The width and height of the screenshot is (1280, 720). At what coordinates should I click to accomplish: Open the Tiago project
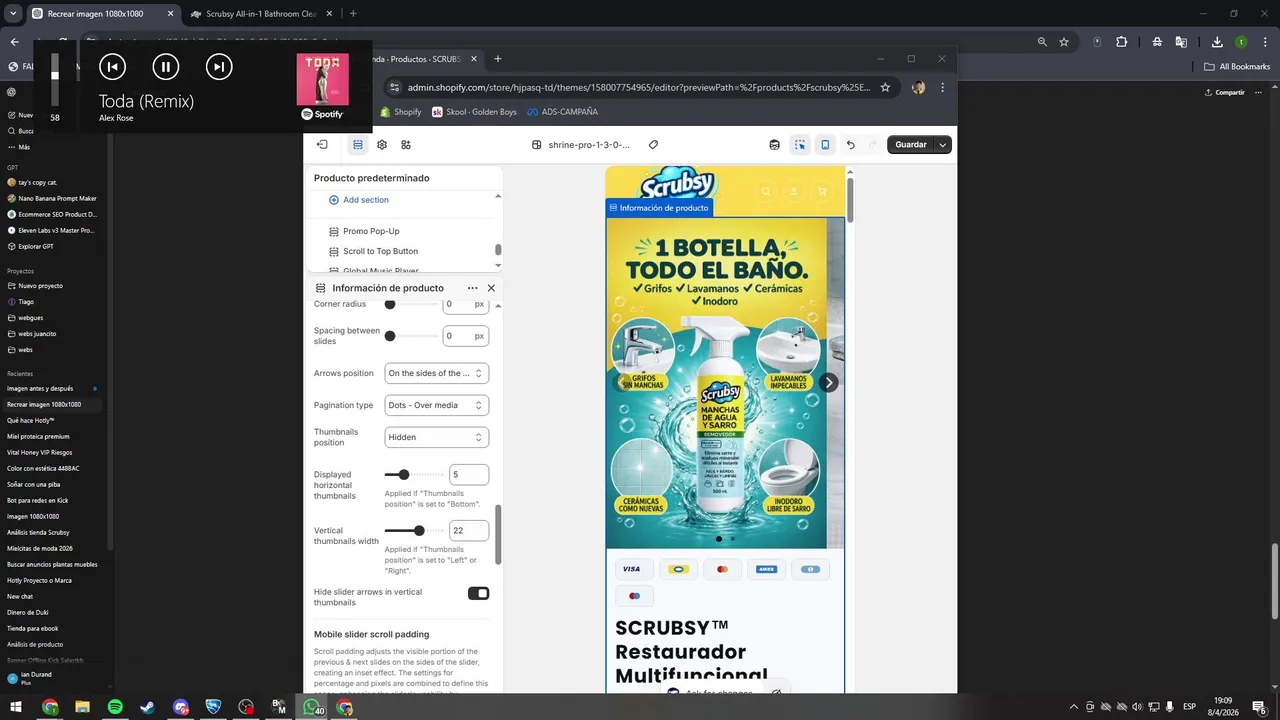20,302
